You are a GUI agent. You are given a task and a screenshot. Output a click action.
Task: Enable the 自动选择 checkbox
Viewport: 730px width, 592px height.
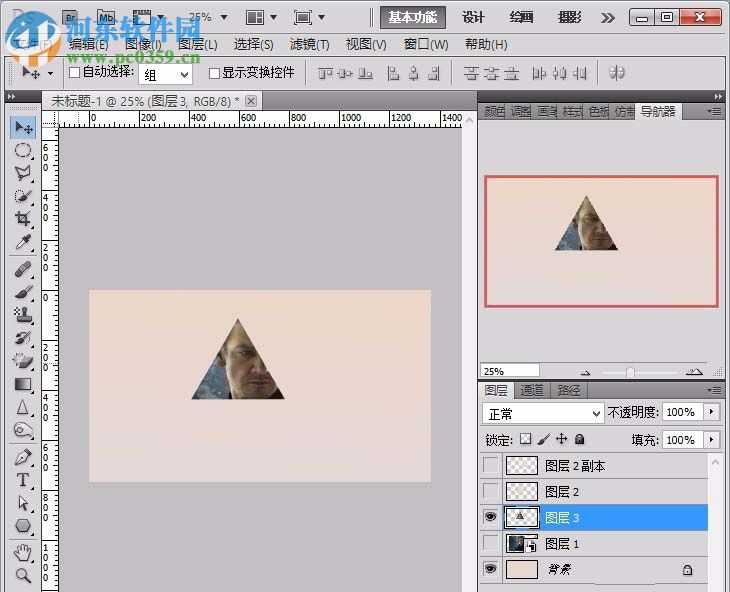click(x=74, y=73)
